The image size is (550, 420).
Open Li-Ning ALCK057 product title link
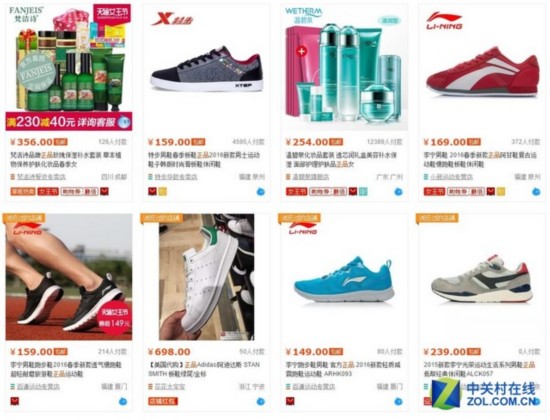coord(479,369)
